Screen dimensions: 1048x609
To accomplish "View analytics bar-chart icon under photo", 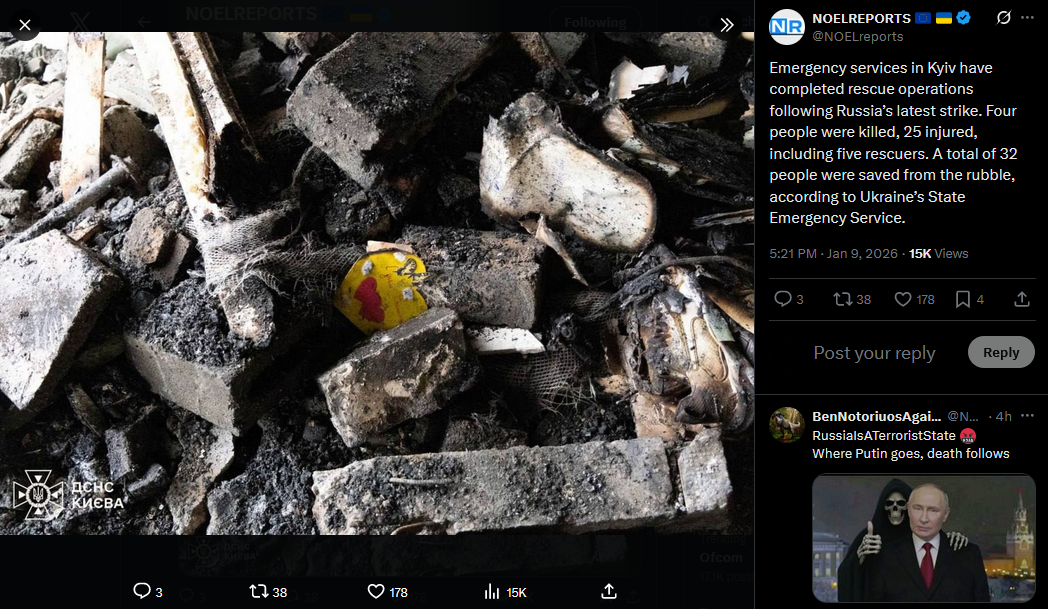I will point(492,591).
